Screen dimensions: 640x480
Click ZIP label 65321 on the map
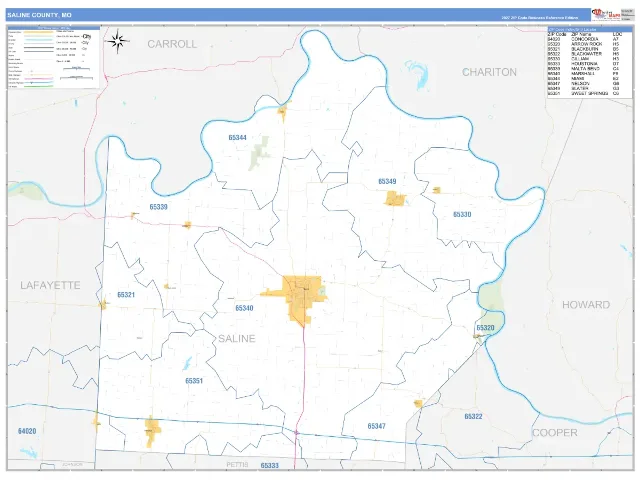coord(126,295)
